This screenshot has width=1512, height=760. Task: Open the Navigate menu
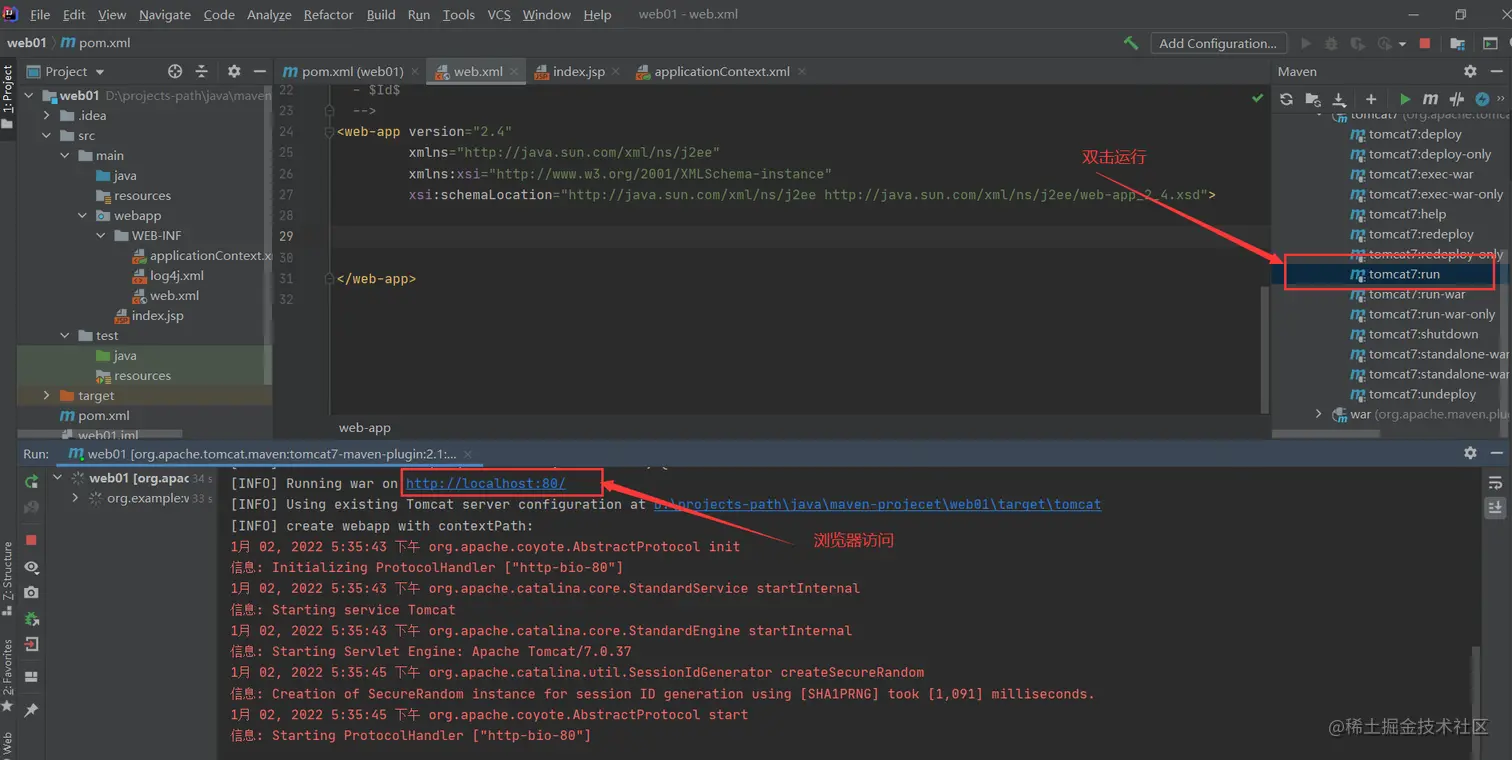pyautogui.click(x=165, y=15)
